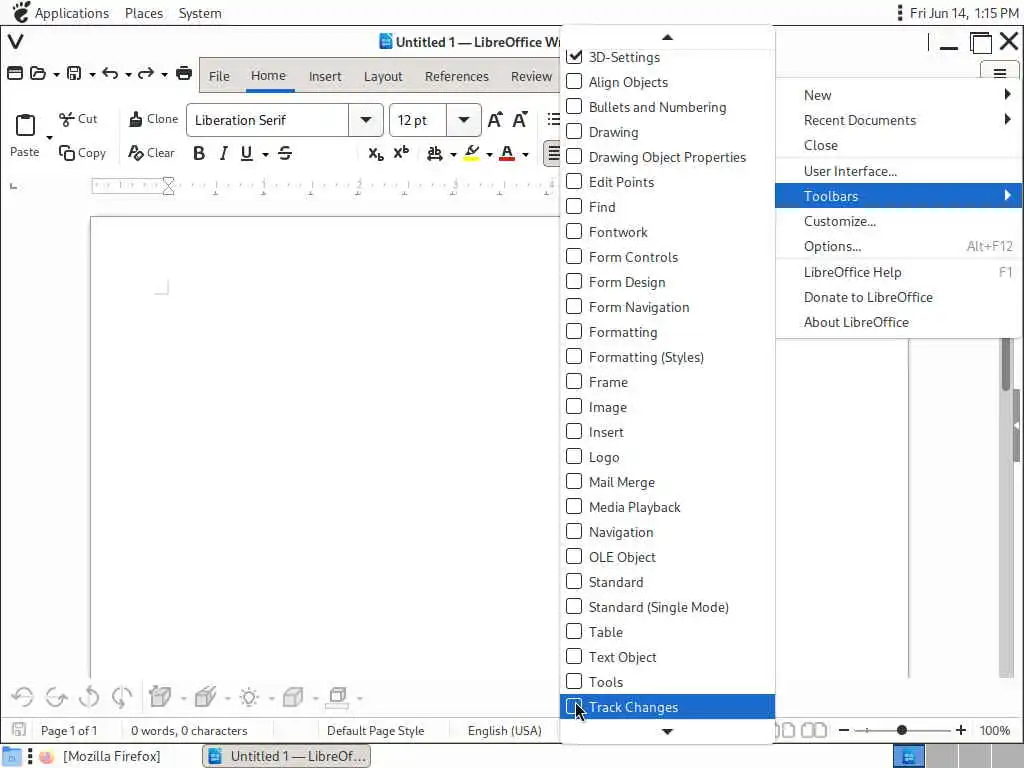Toggle strikethrough formatting
The width and height of the screenshot is (1024, 768).
(285, 153)
